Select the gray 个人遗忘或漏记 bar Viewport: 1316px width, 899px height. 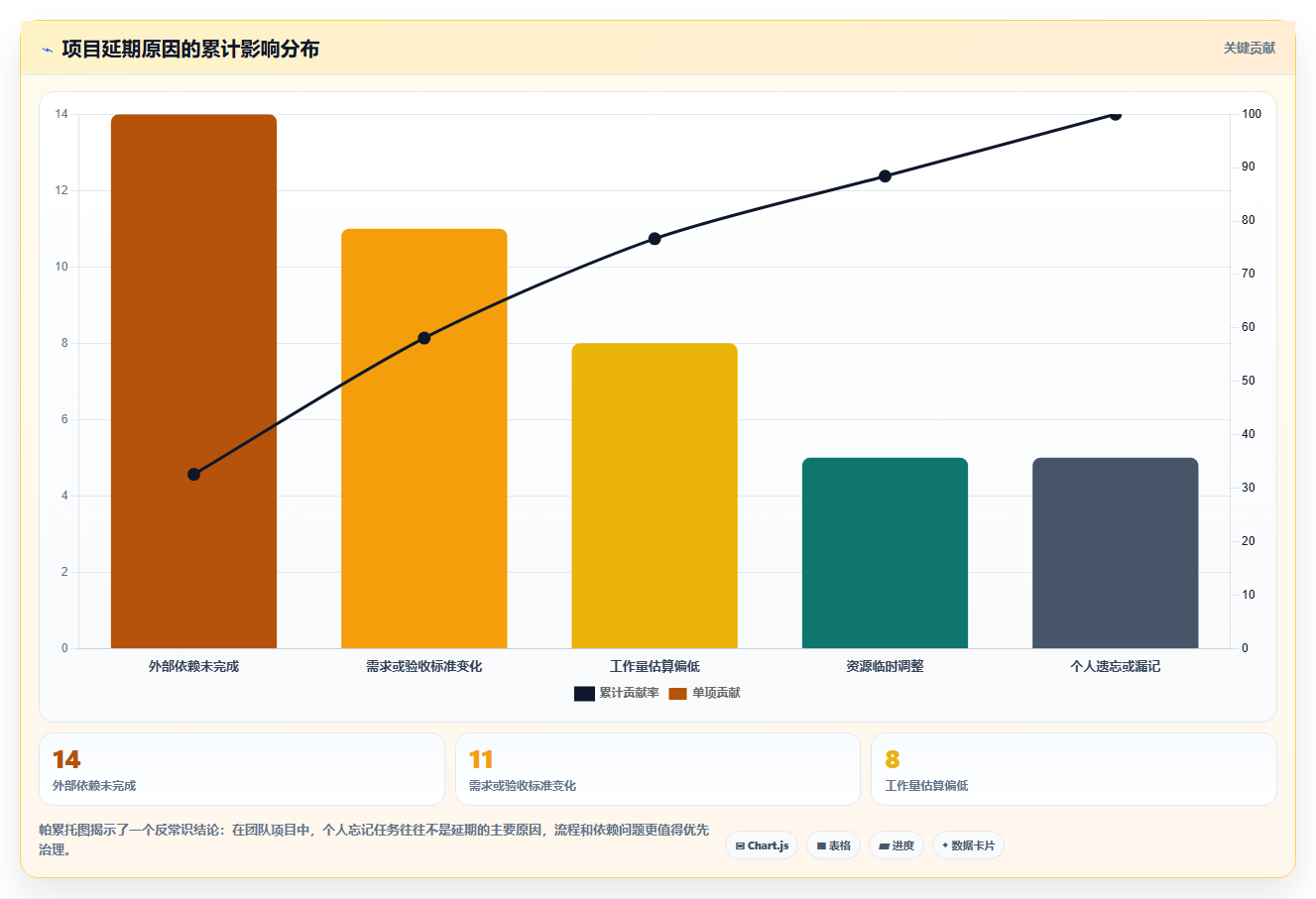1115,553
